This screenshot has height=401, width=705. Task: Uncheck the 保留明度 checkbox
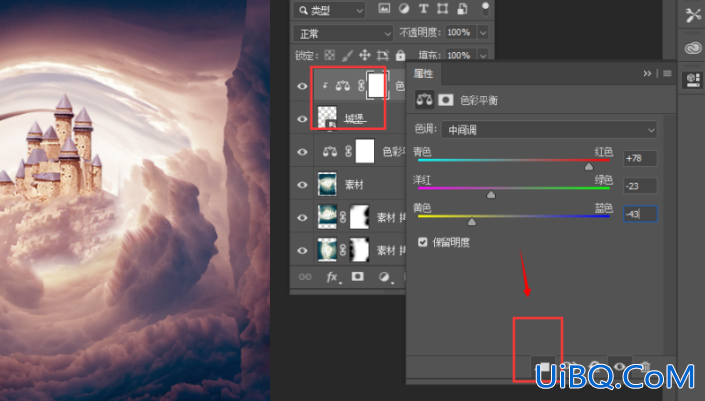point(422,242)
